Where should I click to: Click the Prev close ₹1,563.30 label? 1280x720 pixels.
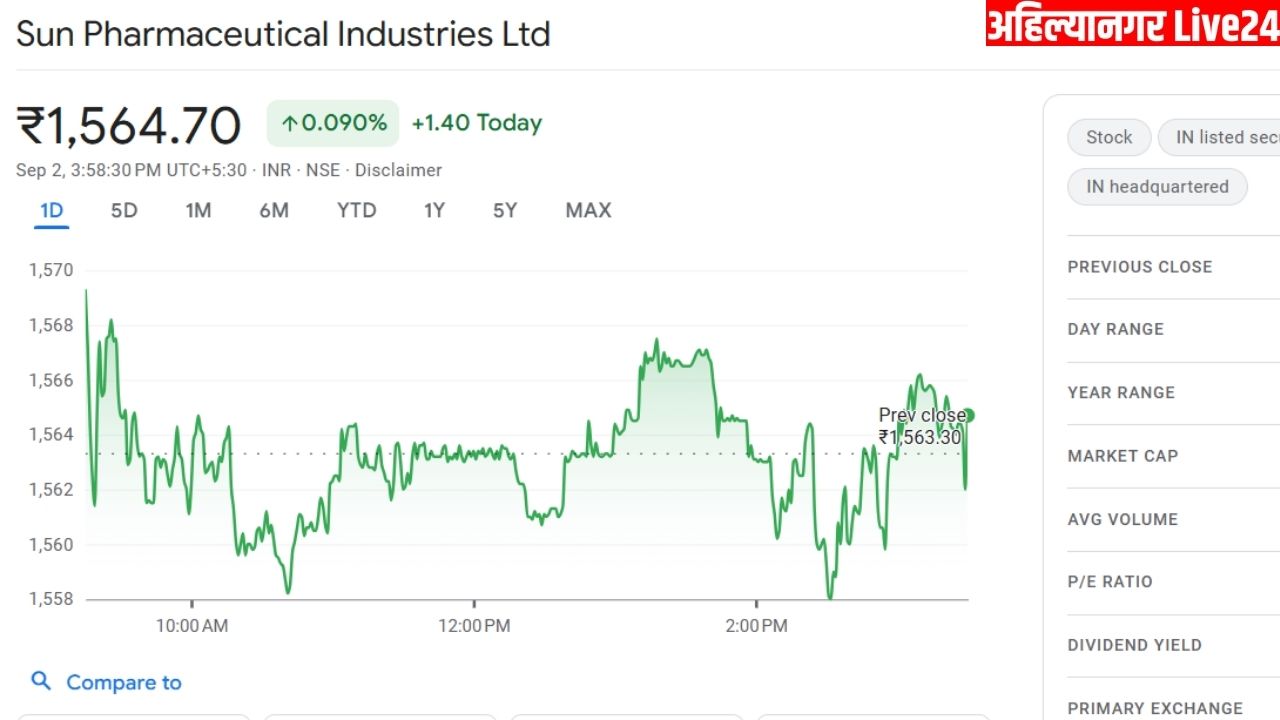(x=922, y=426)
